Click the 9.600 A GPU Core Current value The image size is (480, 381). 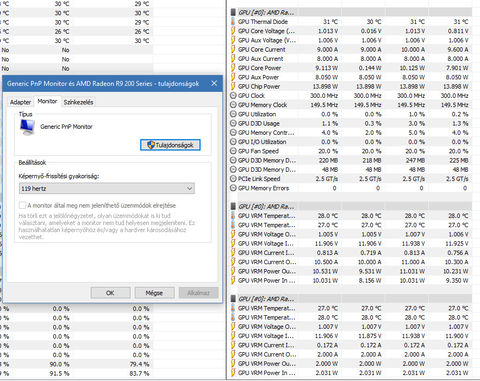click(457, 49)
